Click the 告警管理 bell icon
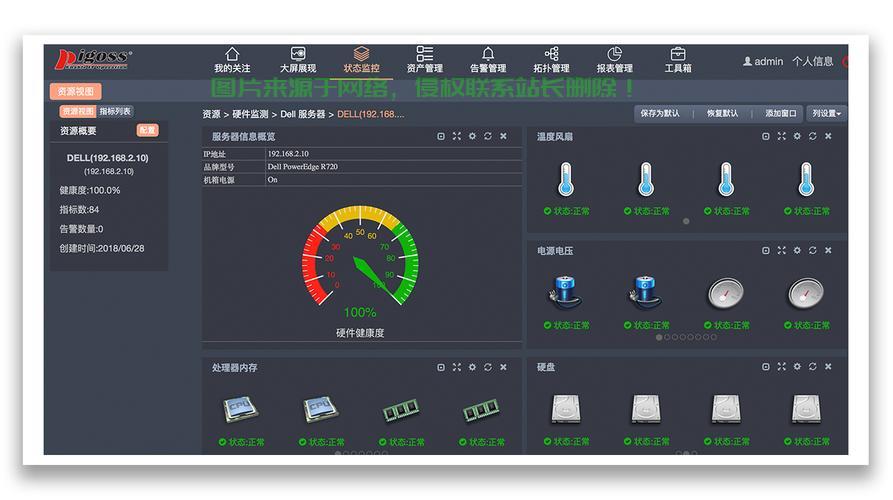Image resolution: width=893 pixels, height=500 pixels. [488, 54]
